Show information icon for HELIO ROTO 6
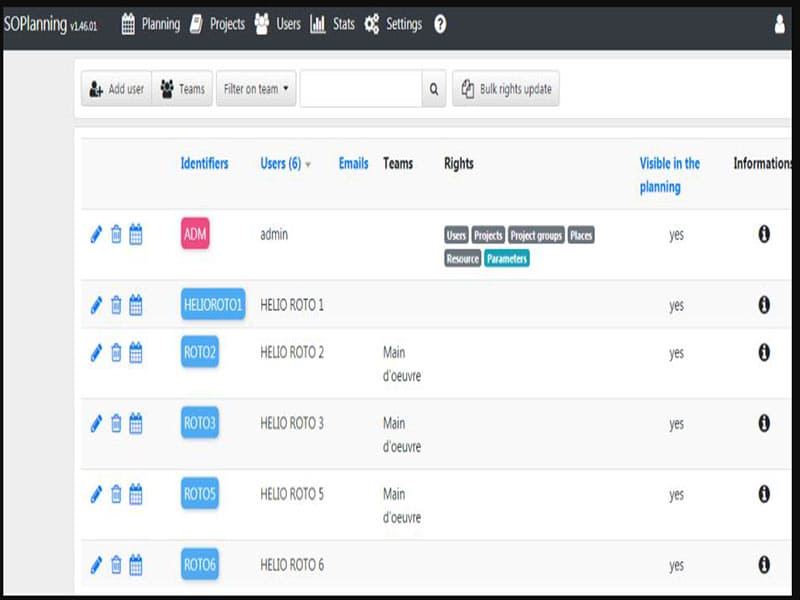This screenshot has width=800, height=600. tap(764, 564)
